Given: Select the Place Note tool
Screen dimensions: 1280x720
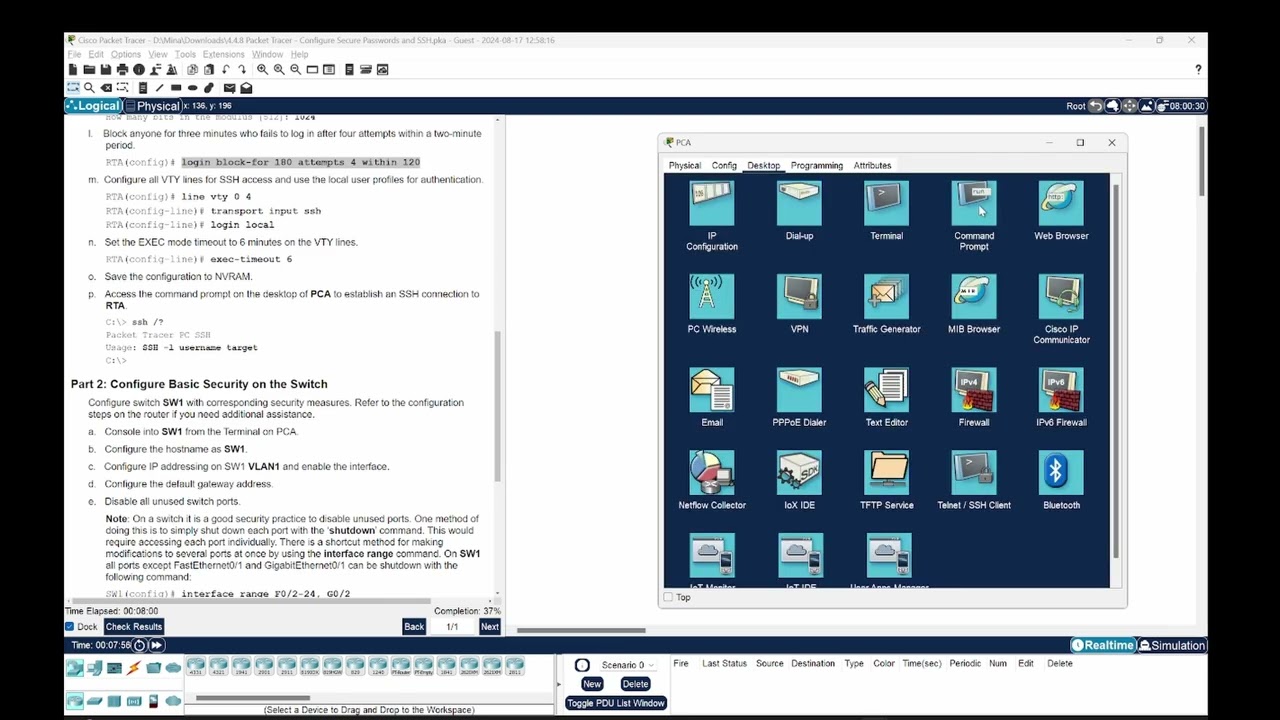Looking at the screenshot, I should 142,88.
